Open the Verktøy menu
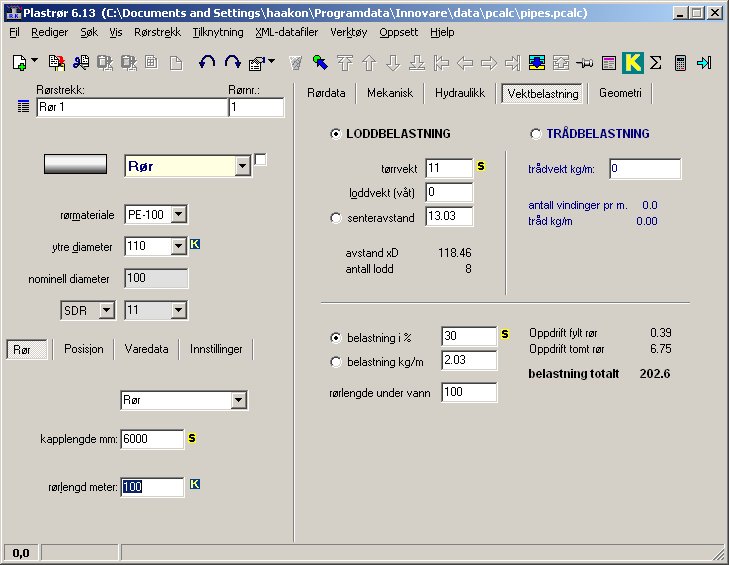Image resolution: width=729 pixels, height=565 pixels. [349, 32]
